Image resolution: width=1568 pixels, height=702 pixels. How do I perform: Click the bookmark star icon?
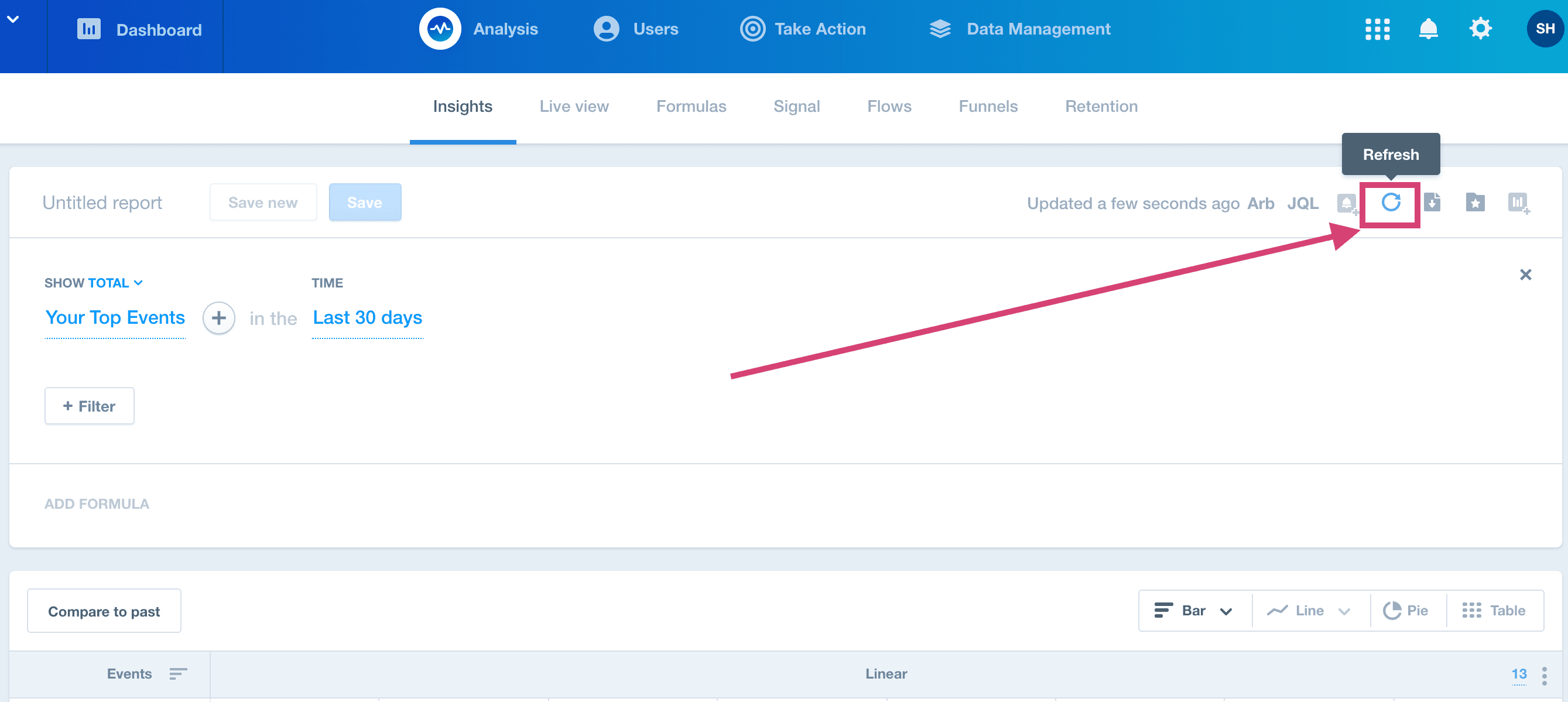tap(1475, 202)
